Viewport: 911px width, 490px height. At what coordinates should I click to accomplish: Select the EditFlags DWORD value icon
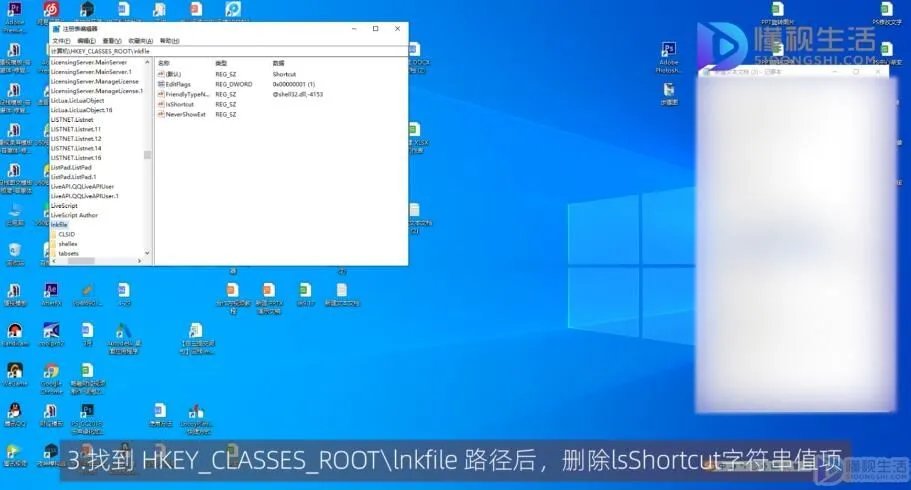[161, 84]
